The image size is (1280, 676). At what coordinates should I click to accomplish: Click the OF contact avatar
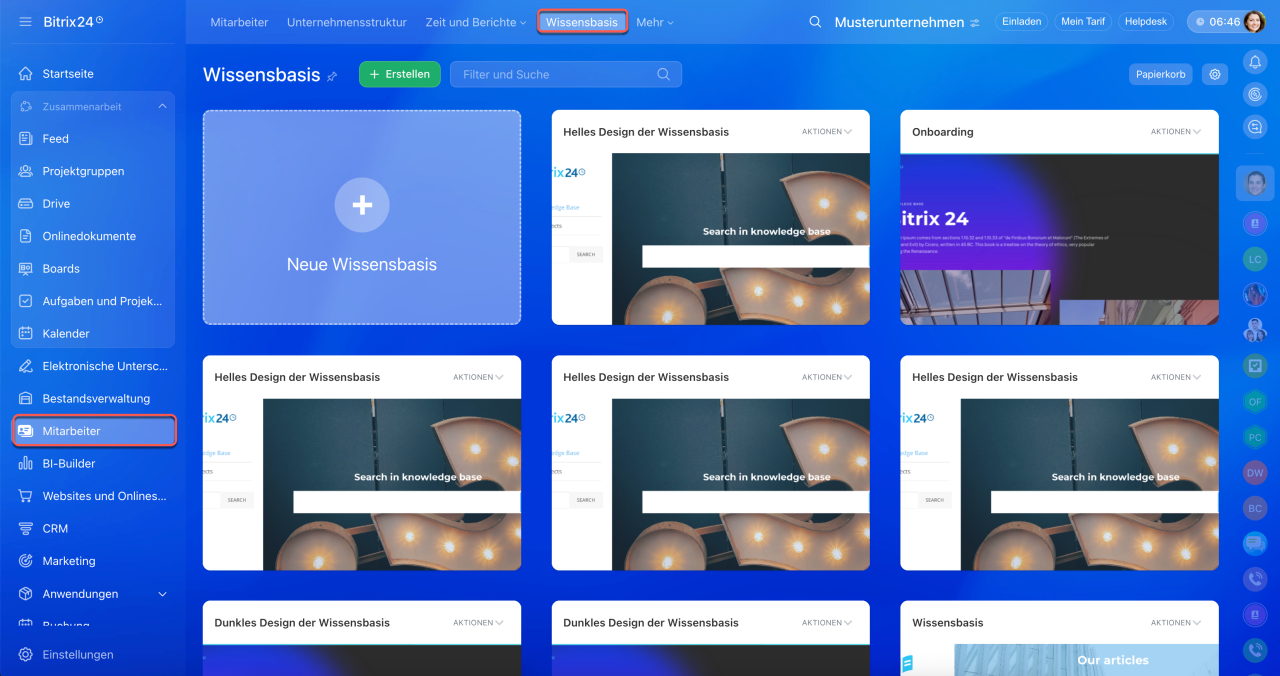[1255, 401]
